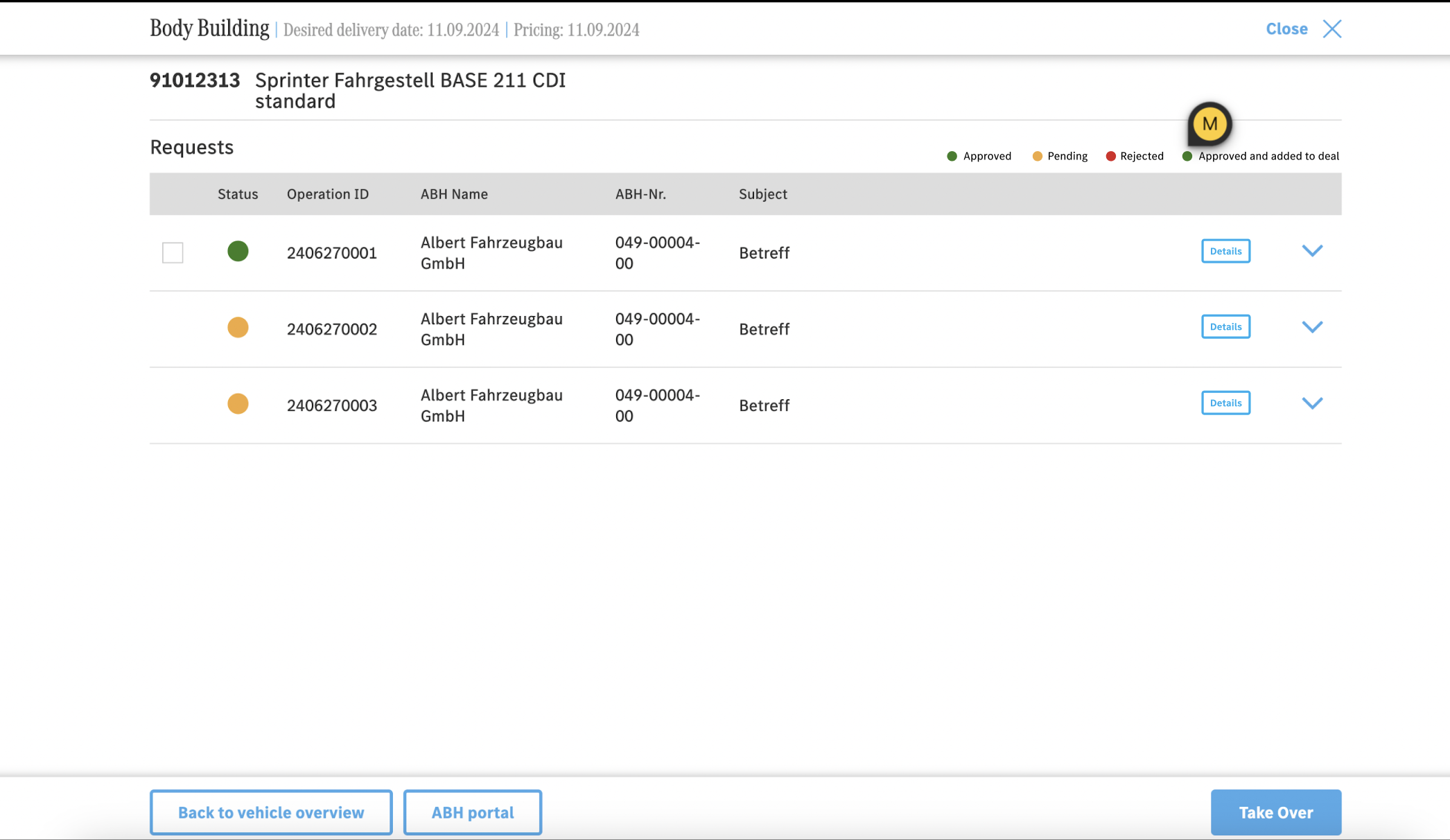Image resolution: width=1450 pixels, height=840 pixels.
Task: Open Details for operation 2406270003
Action: coord(1225,403)
